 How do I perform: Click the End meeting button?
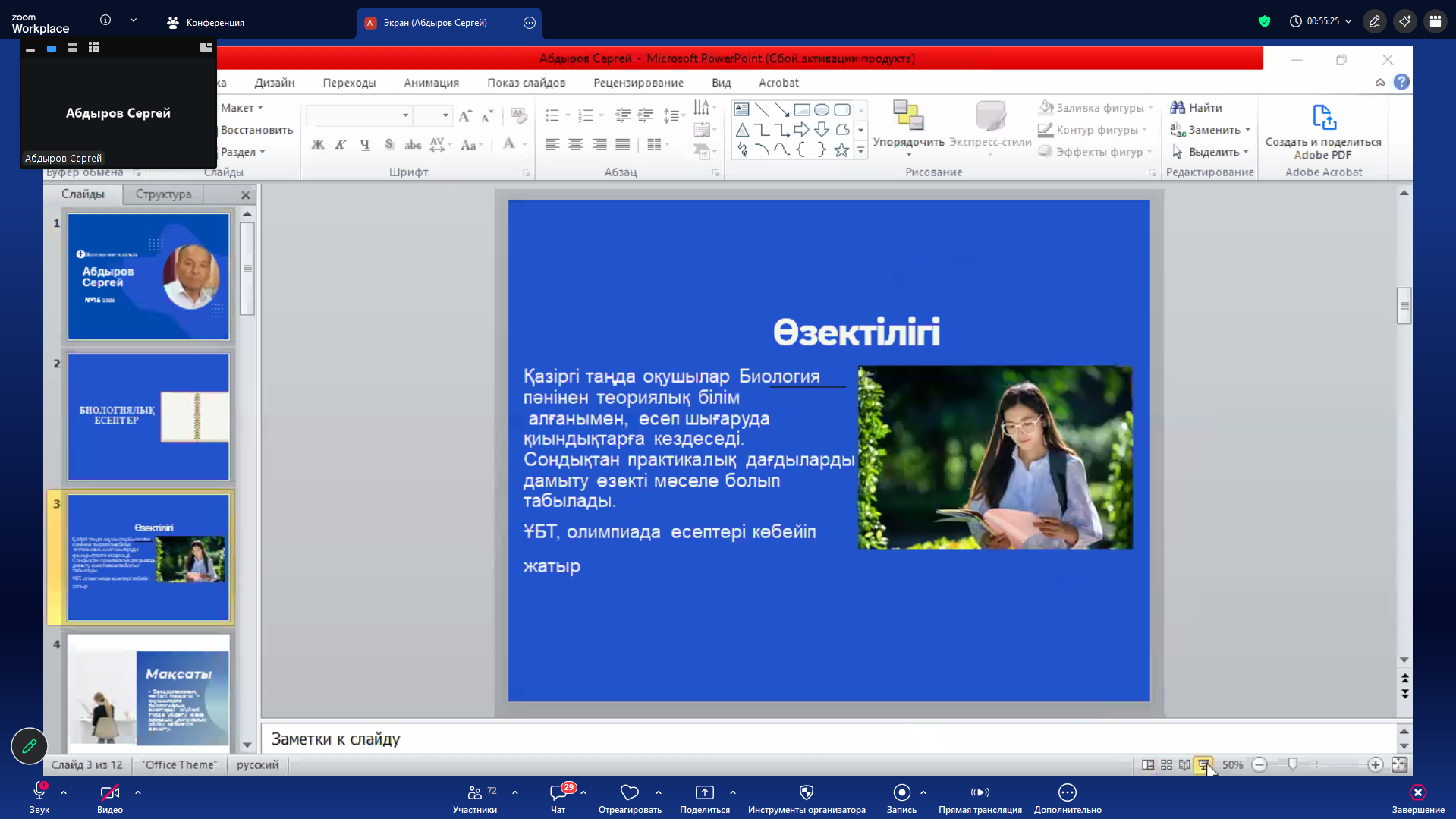point(1417,793)
